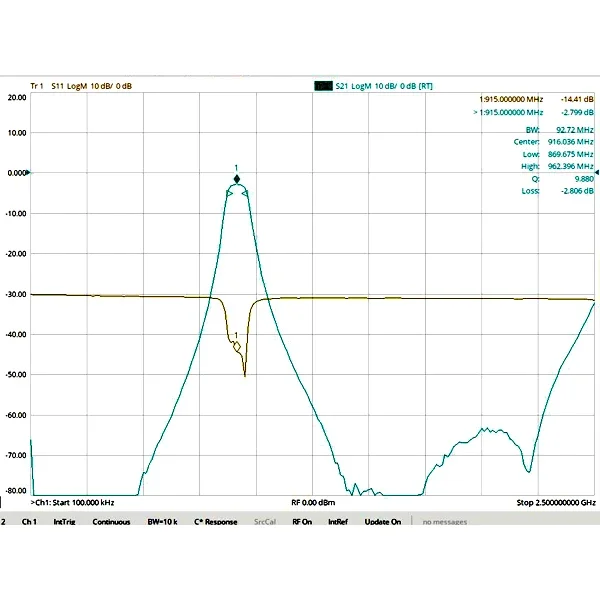Click the BW 92.72 MHz value
600x600 pixels.
point(574,130)
